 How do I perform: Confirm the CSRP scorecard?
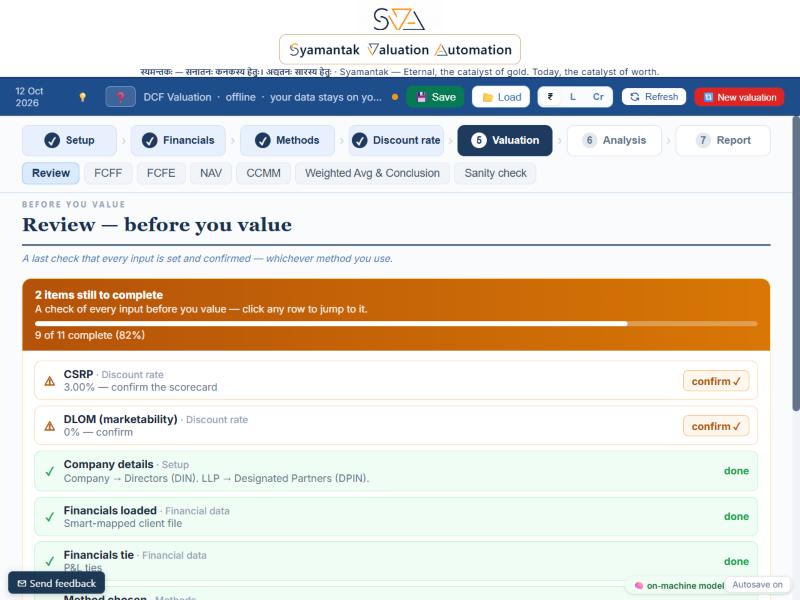pyautogui.click(x=716, y=381)
